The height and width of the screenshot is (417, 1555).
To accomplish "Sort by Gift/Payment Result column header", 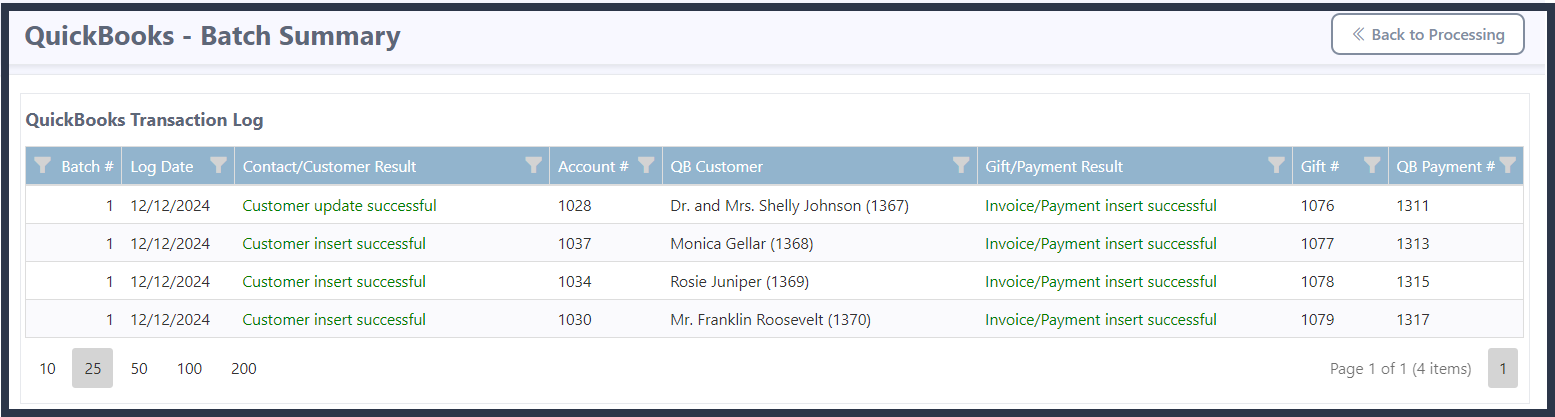I will click(x=1054, y=167).
